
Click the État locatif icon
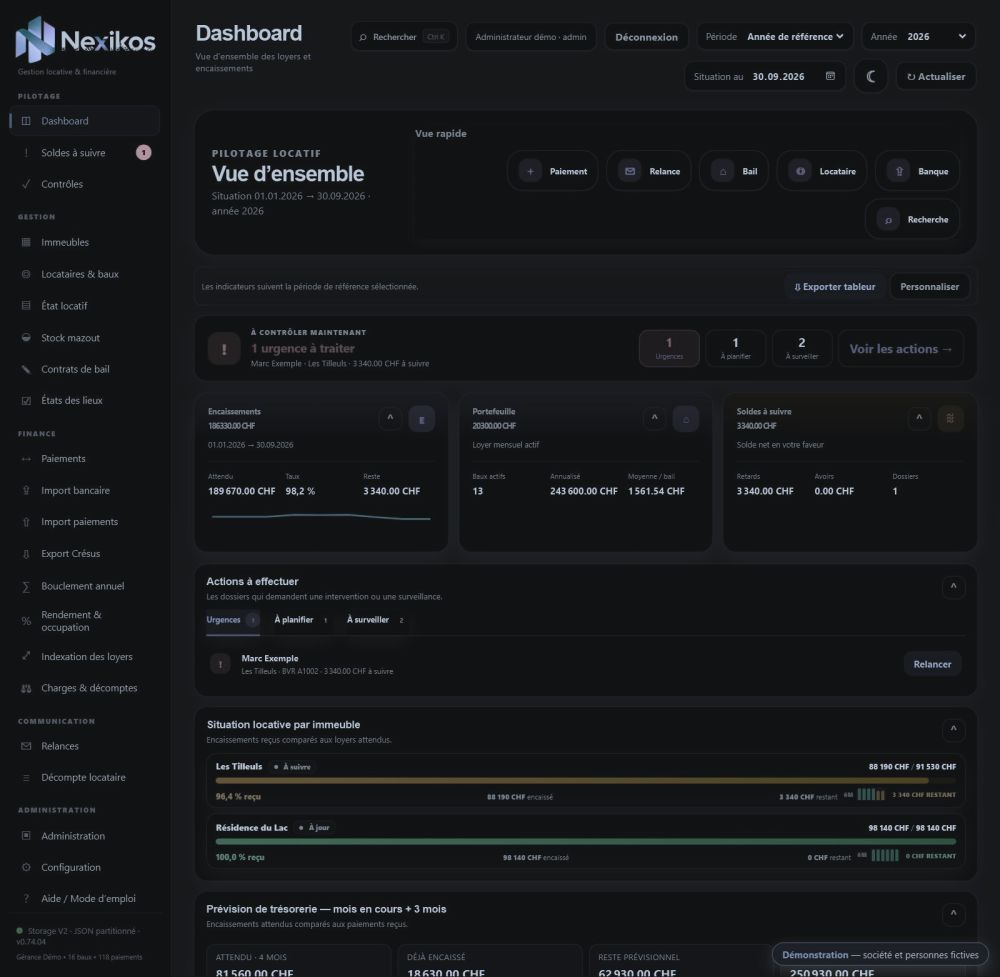tap(26, 305)
